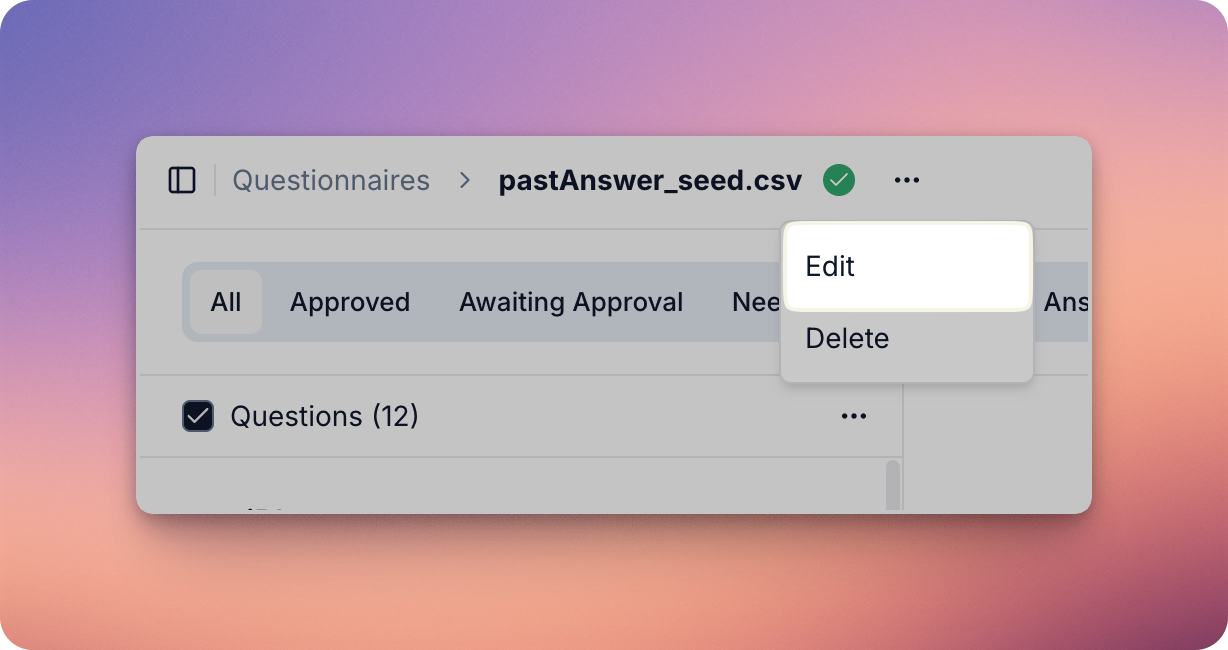Choose Edit from the dropdown menu
The image size is (1228, 650).
click(907, 267)
